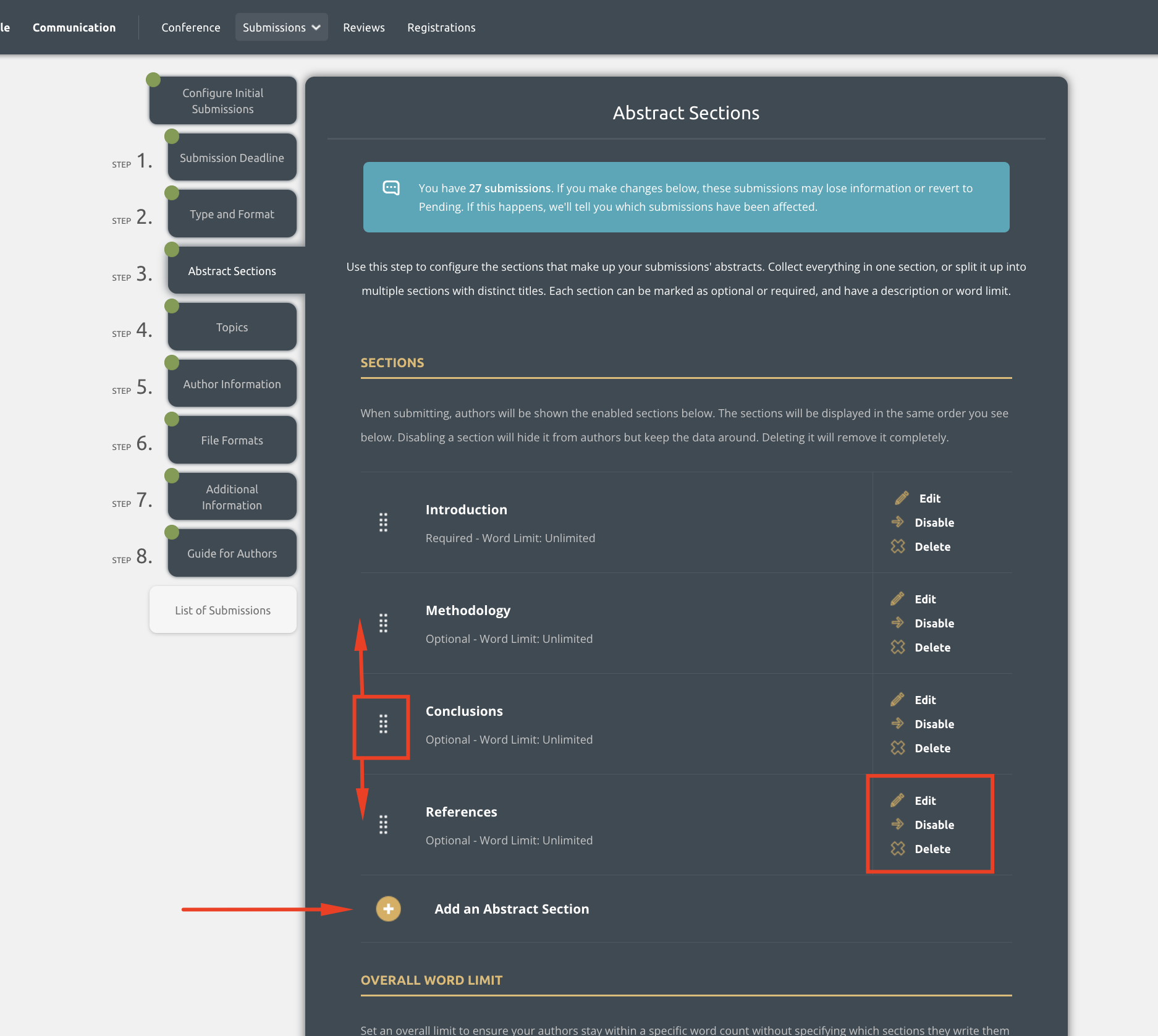Disable the Introduction section
This screenshot has height=1036, width=1158.
[x=933, y=522]
